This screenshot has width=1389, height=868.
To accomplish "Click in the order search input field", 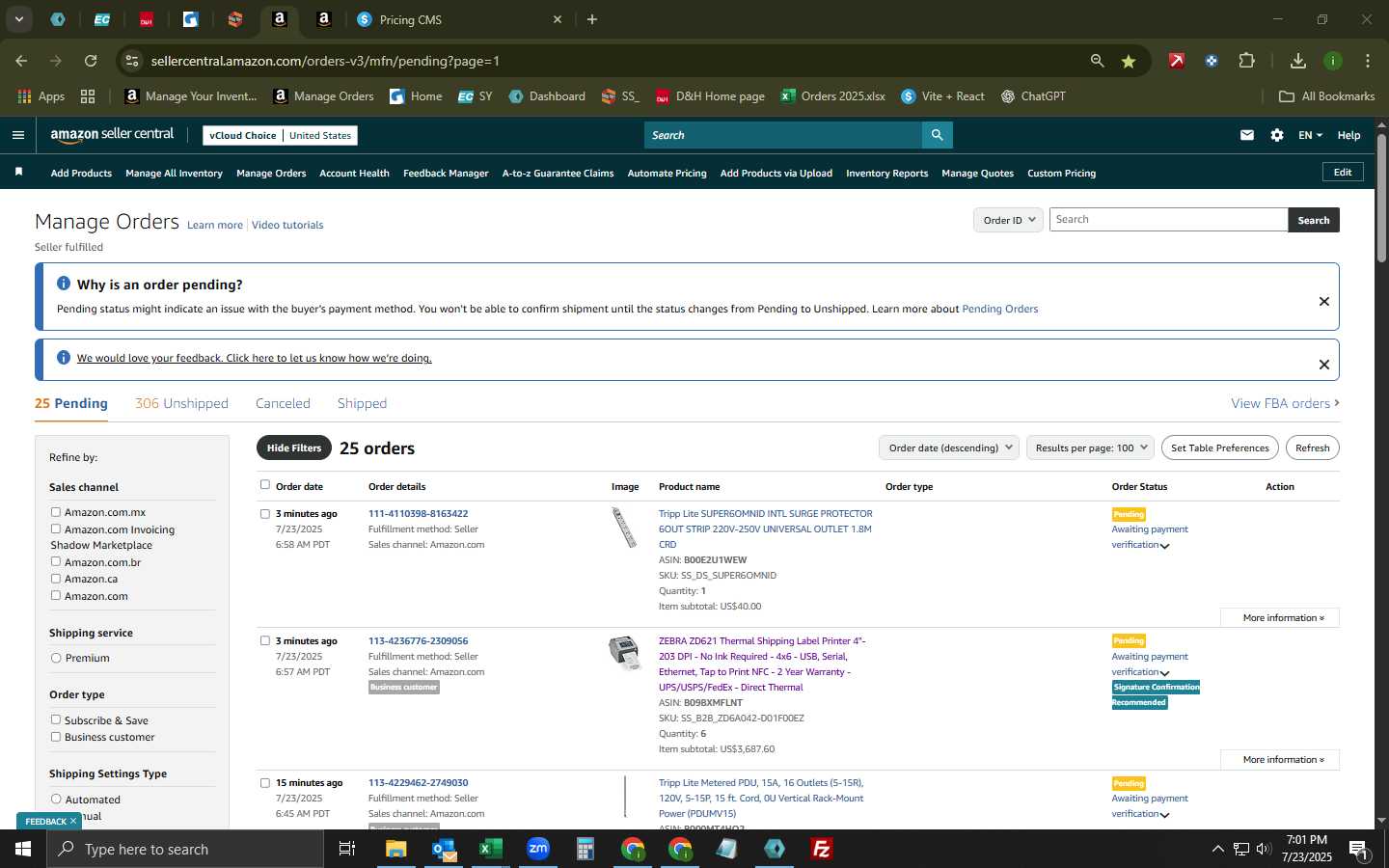I will 1168,220.
